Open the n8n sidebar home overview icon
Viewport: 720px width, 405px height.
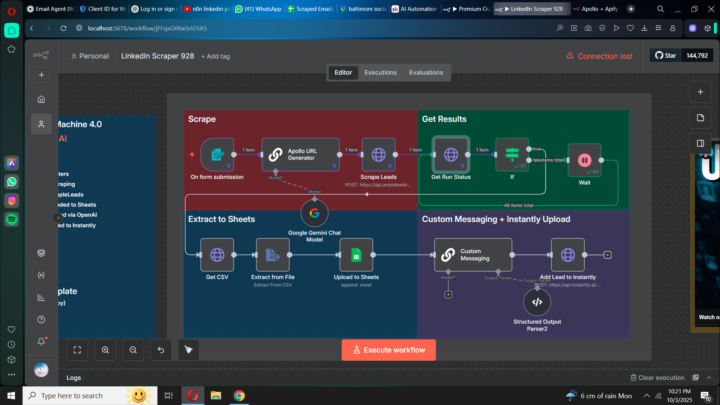pyautogui.click(x=41, y=99)
